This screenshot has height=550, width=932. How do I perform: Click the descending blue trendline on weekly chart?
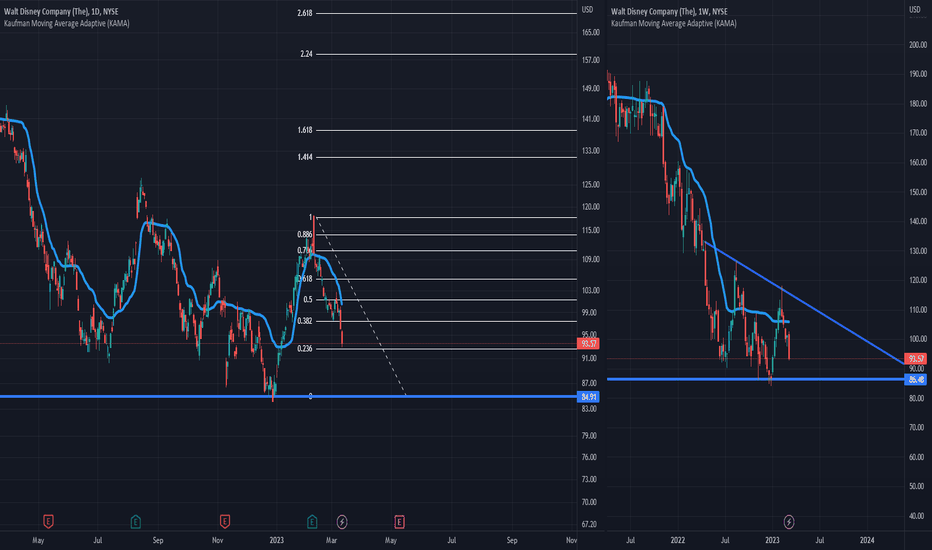pyautogui.click(x=802, y=301)
